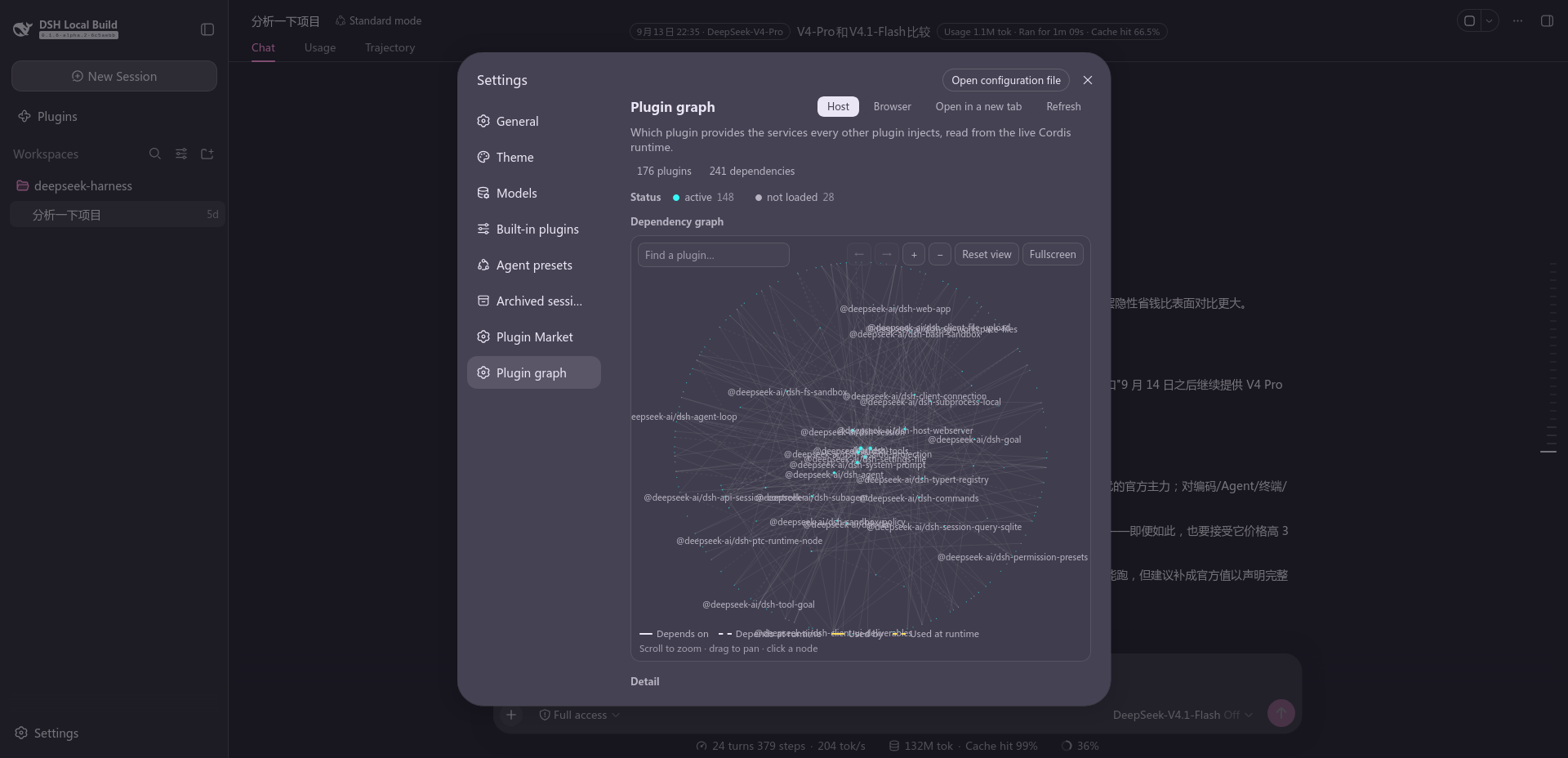Click the session date DeepSeek-V4-Pro badge
Image resolution: width=1568 pixels, height=758 pixels.
(x=709, y=32)
